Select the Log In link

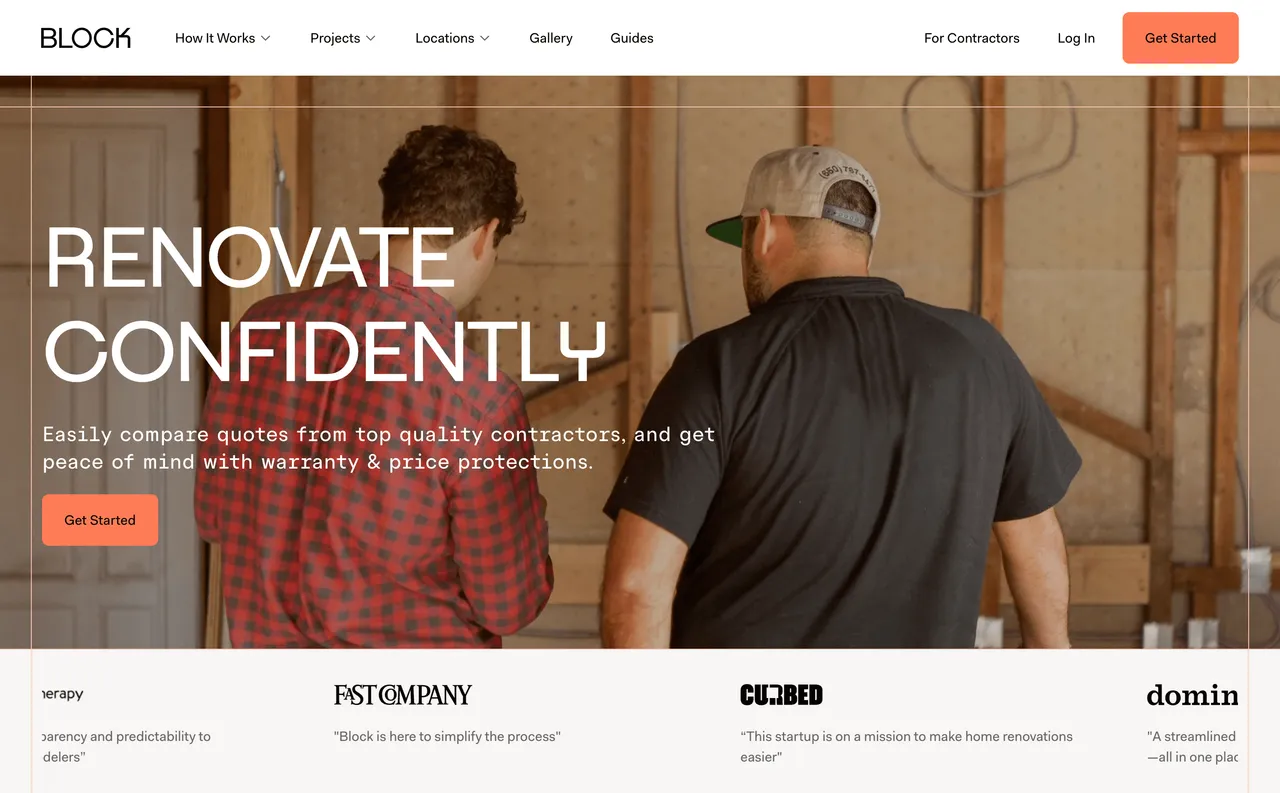pyautogui.click(x=1076, y=38)
